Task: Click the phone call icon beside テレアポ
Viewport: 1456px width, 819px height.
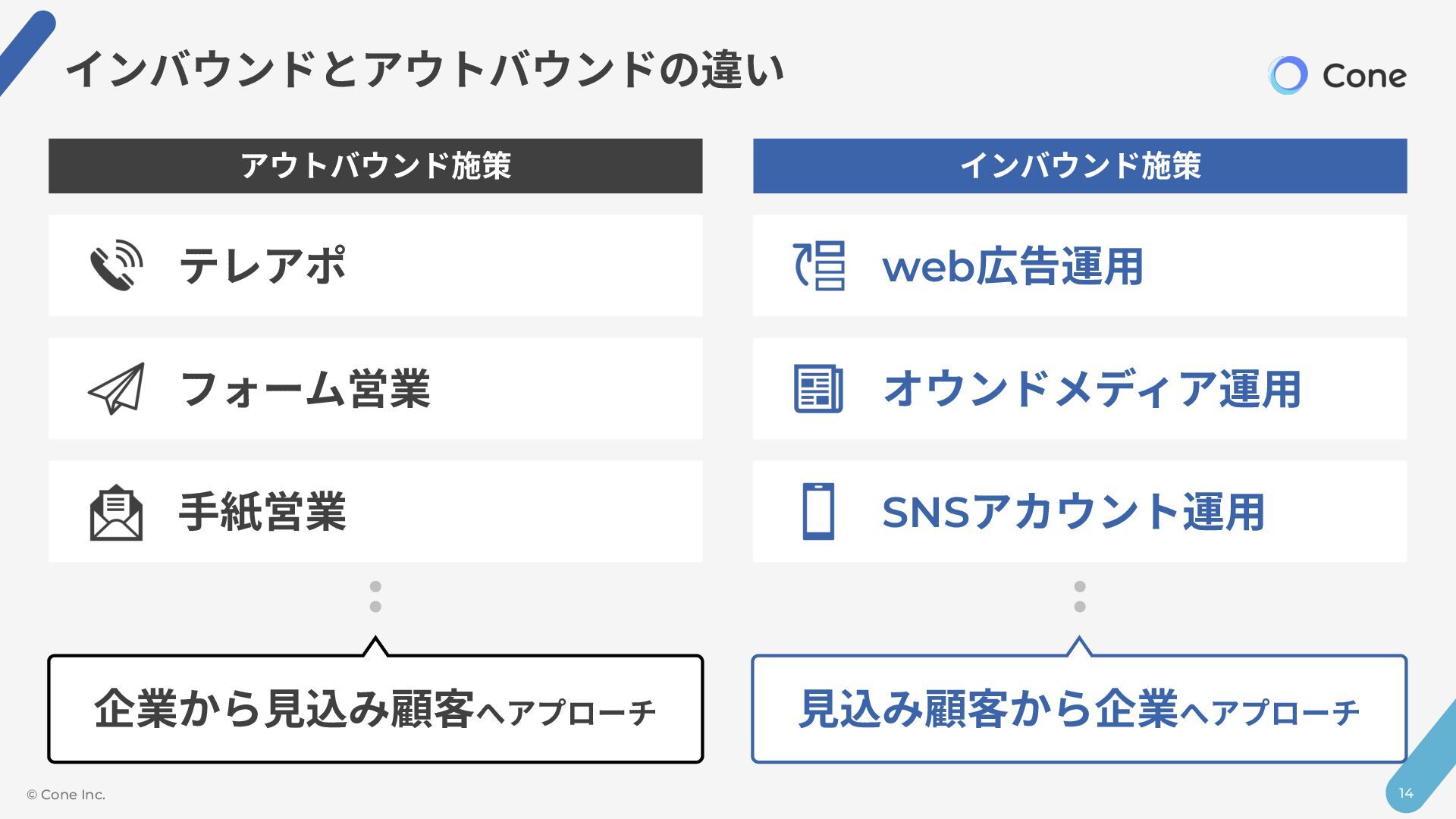Action: point(116,265)
